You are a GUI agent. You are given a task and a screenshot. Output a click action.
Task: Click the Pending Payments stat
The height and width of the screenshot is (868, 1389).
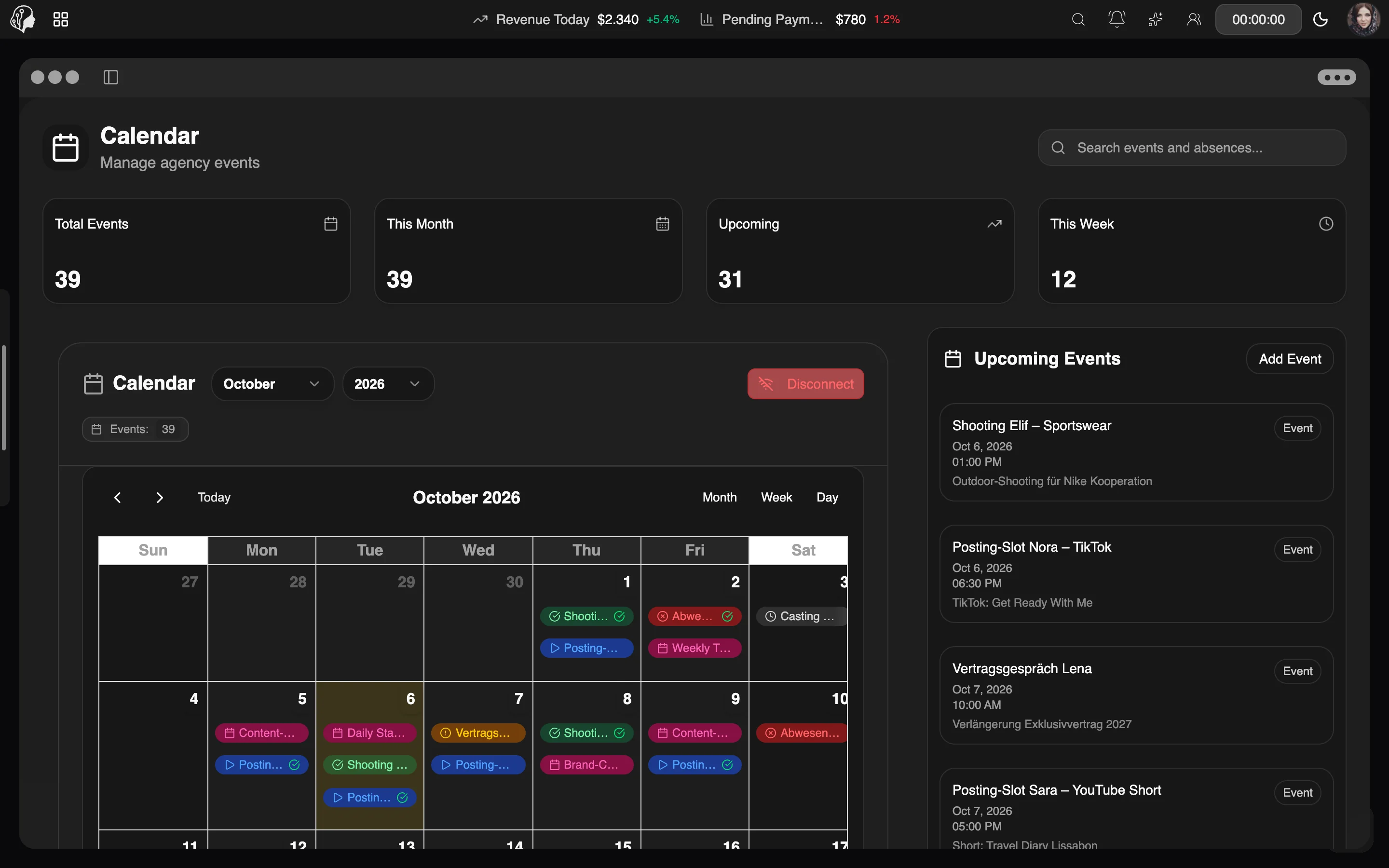[x=800, y=19]
